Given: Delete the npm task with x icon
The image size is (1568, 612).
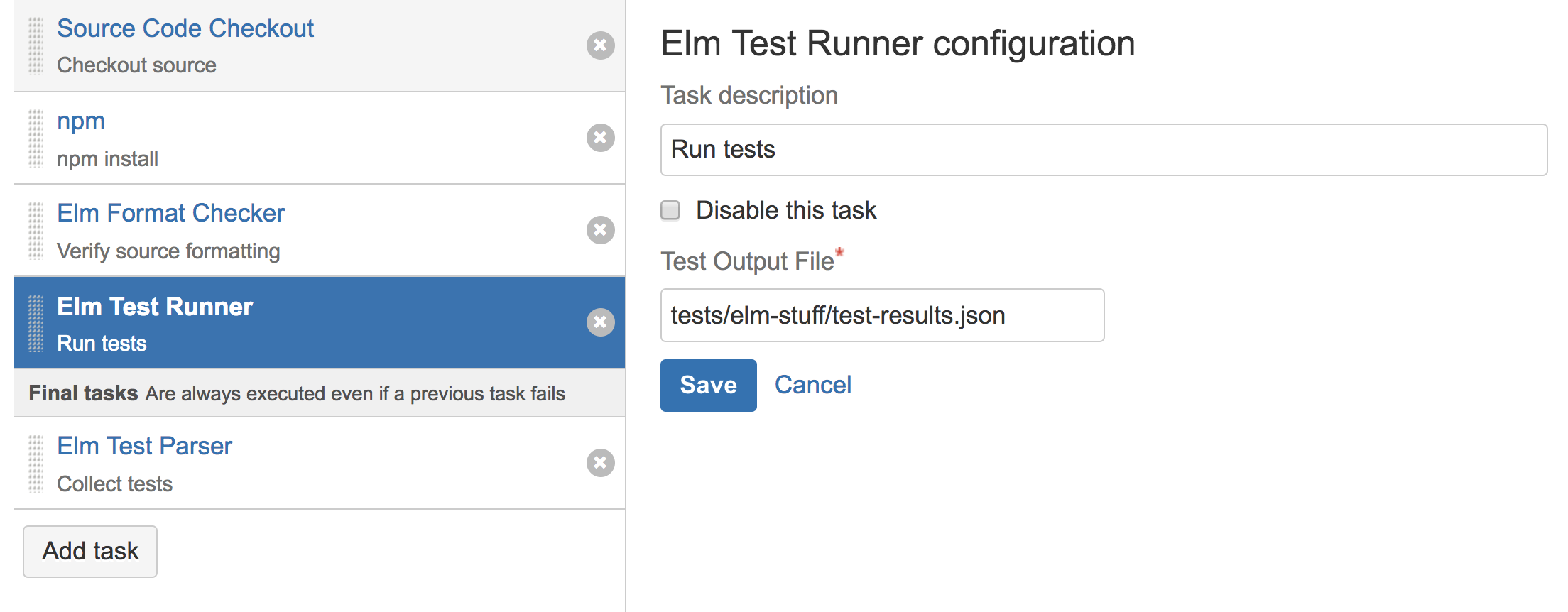Looking at the screenshot, I should point(600,138).
